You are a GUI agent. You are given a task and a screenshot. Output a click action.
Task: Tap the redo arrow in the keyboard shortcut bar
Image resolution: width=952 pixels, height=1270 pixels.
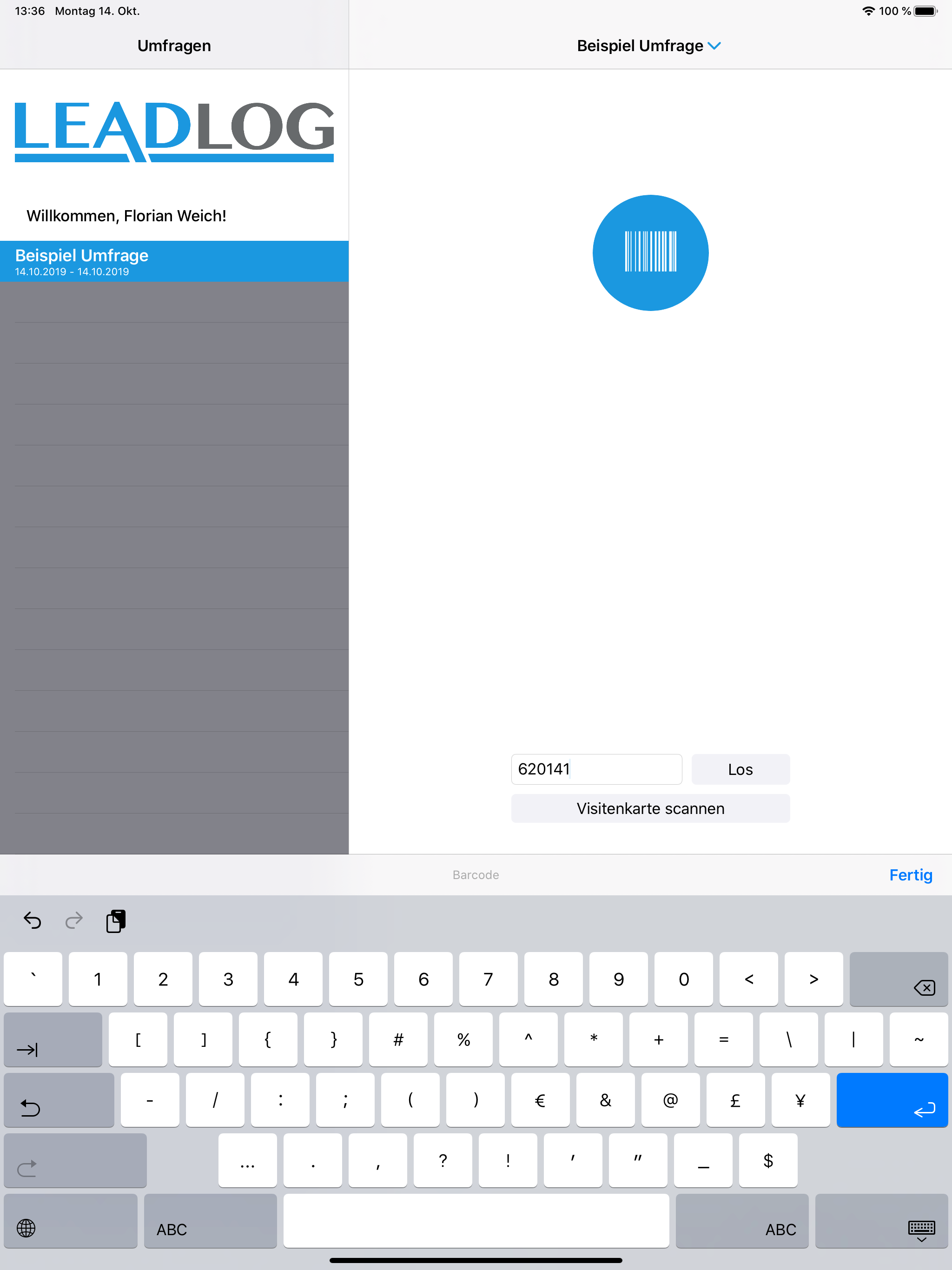[x=74, y=920]
